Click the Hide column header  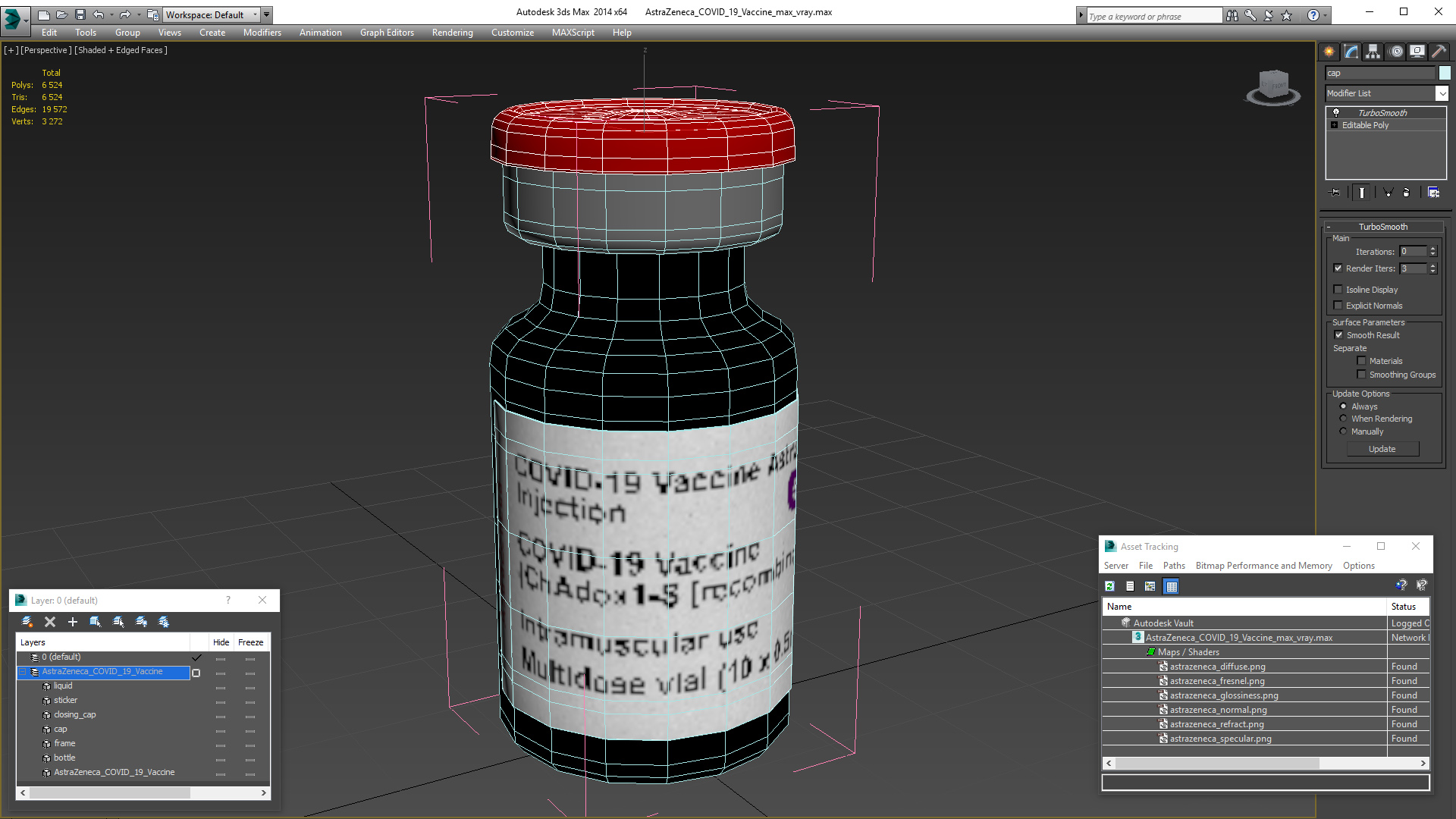(221, 642)
